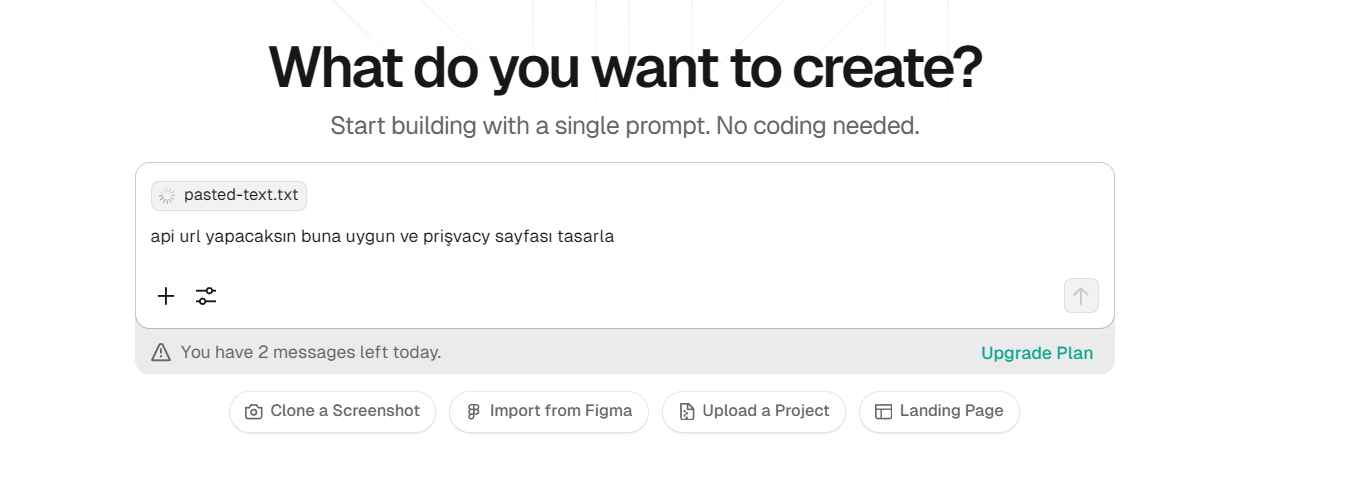Select the pasted-text.txt attachment chip
This screenshot has width=1365, height=486.
click(229, 196)
